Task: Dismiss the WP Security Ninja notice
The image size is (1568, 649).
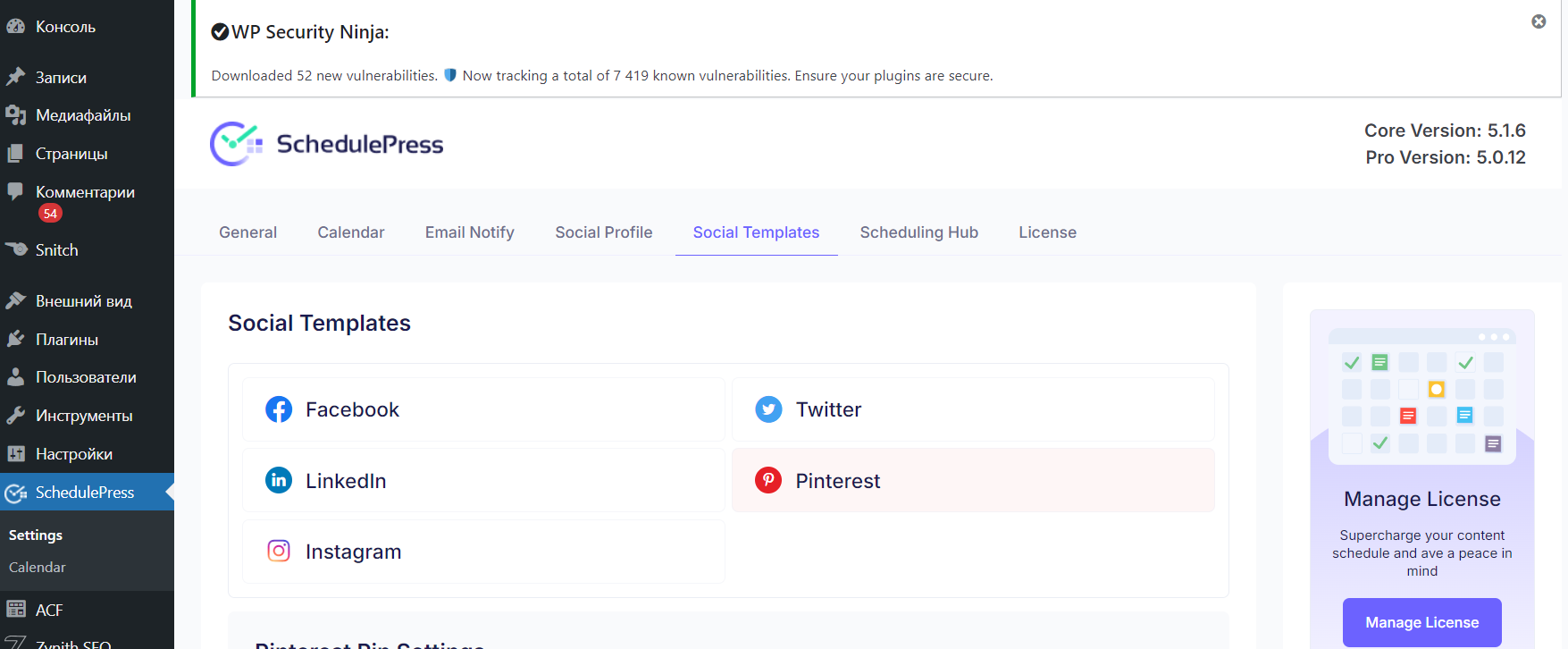Action: coord(1539,21)
